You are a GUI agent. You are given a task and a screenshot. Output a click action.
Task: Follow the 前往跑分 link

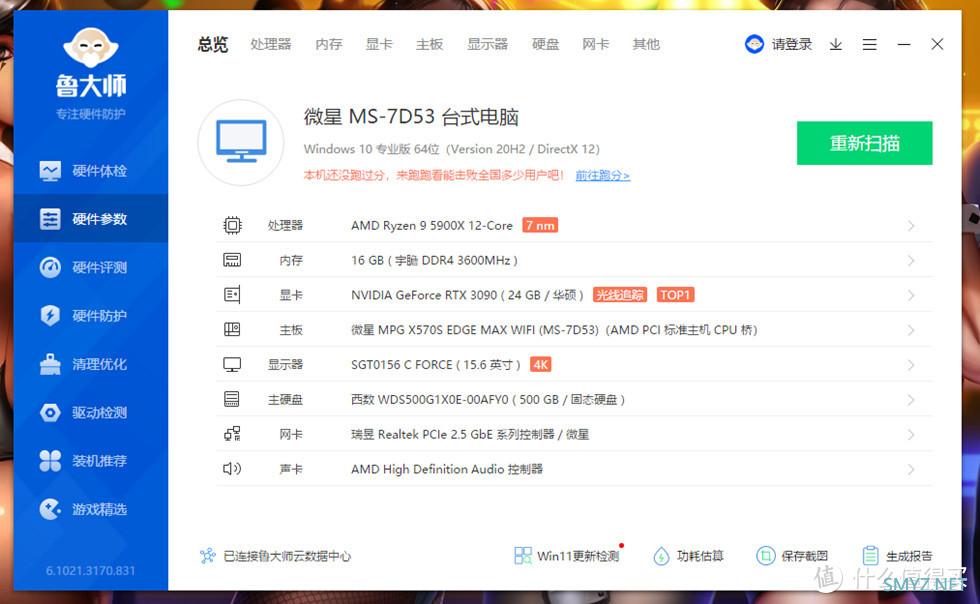[x=602, y=176]
